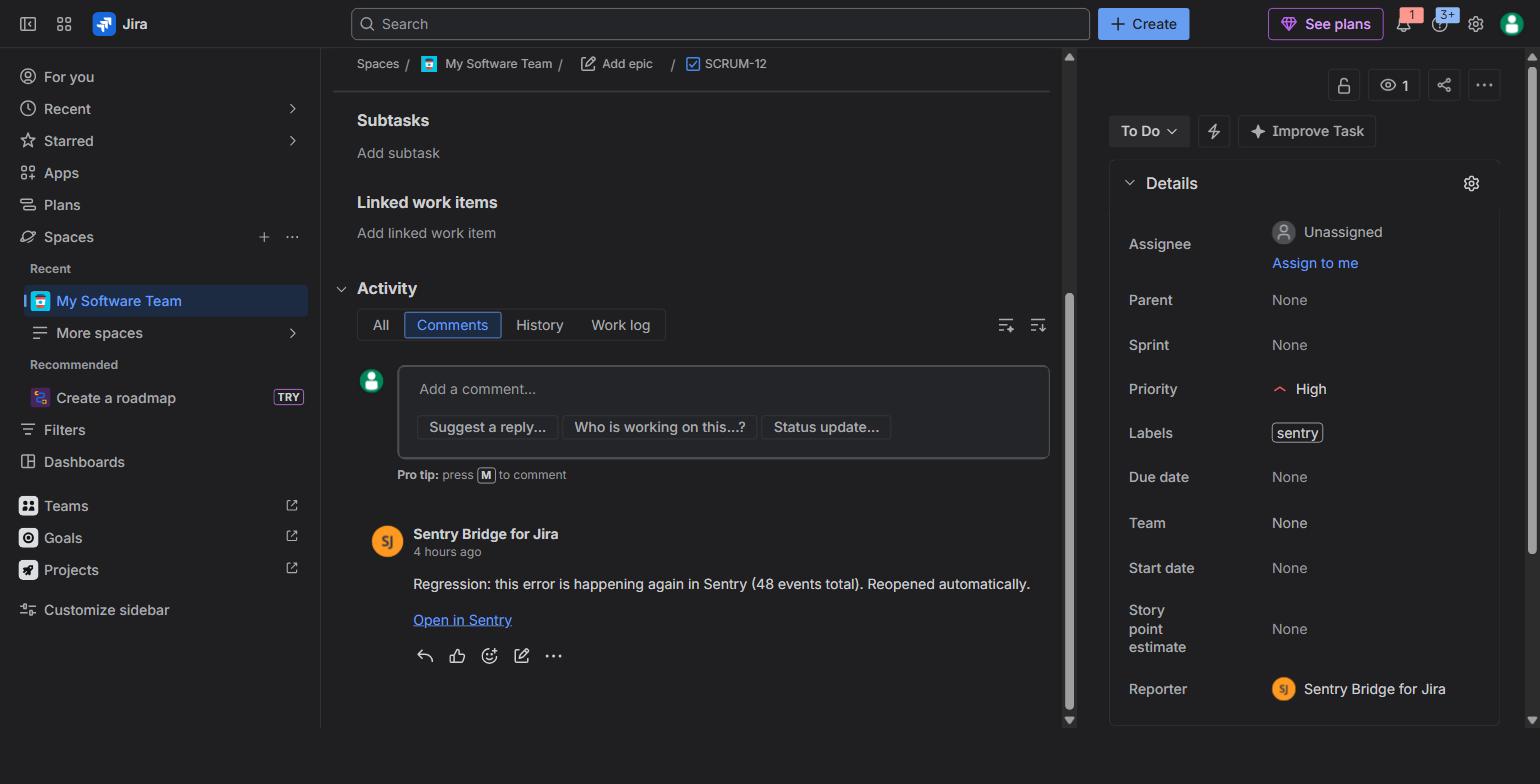
Task: Open Plans in the sidebar
Action: [164, 205]
